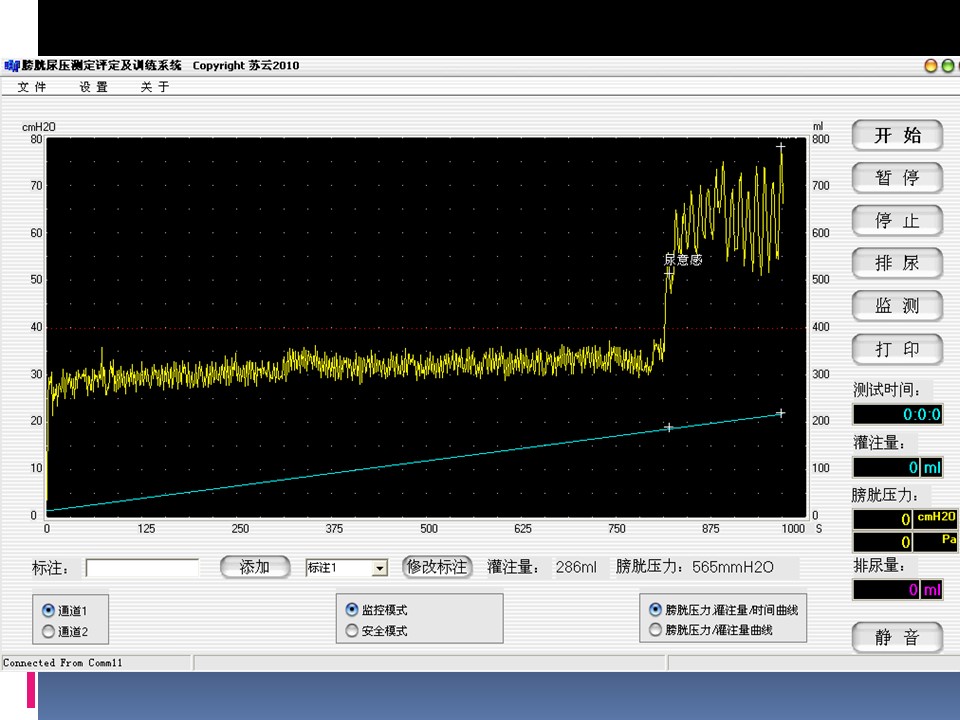The image size is (960, 720).
Task: Click the 暂停 (Pause) button
Action: 897,178
